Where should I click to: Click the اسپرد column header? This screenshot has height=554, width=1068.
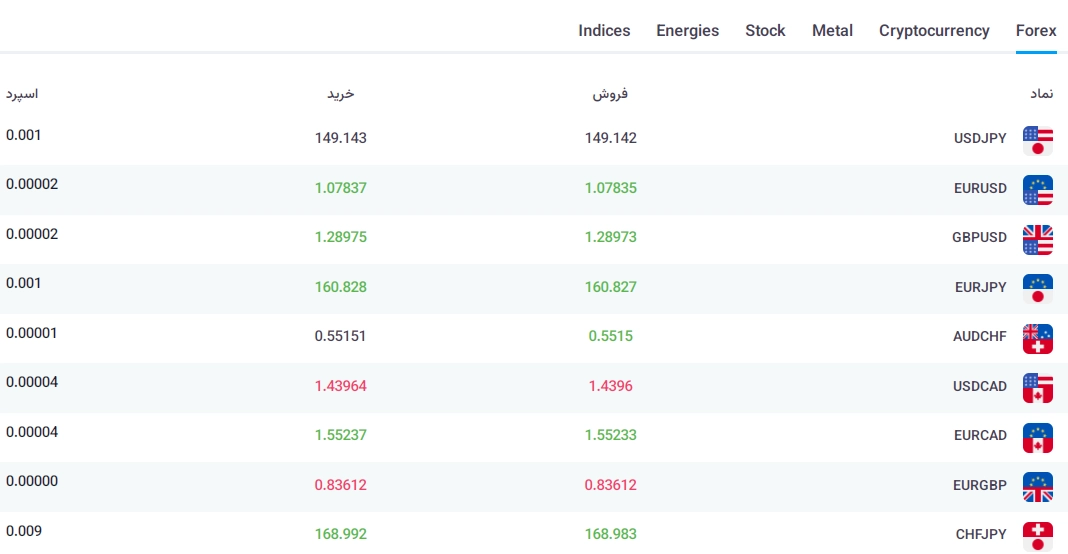tap(22, 94)
